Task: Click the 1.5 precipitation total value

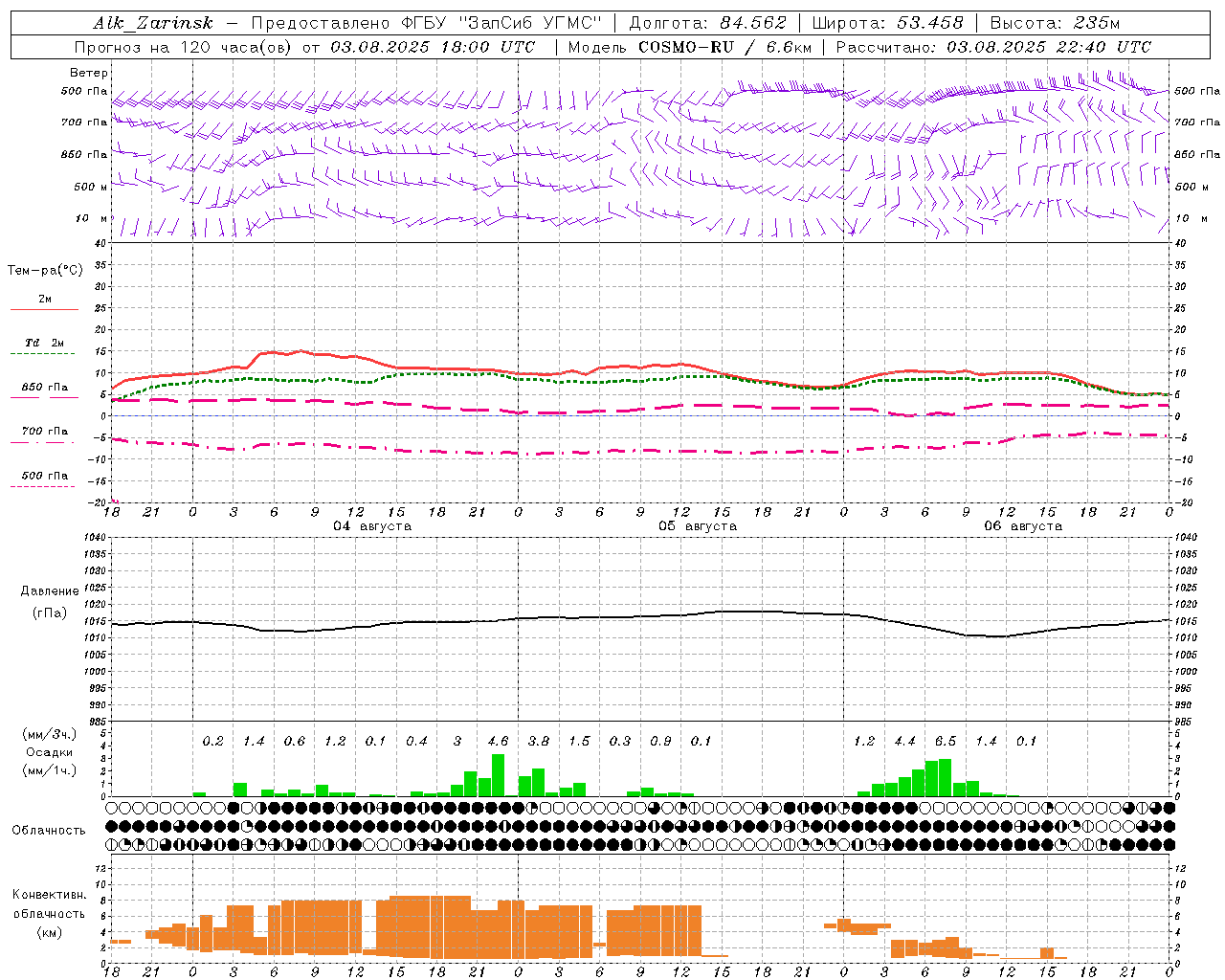Action: tap(579, 742)
